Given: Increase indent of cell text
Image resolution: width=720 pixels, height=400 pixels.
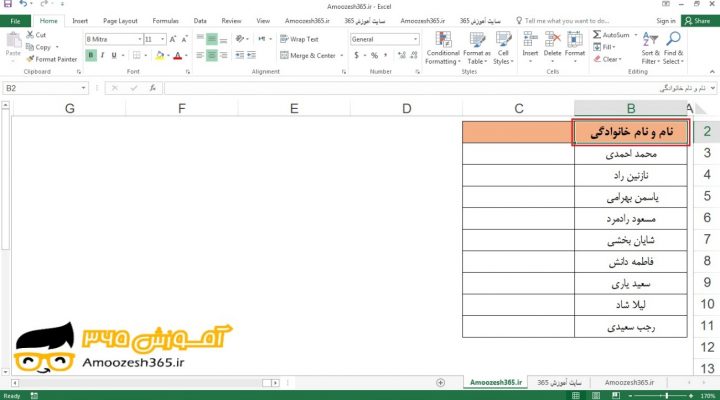Looking at the screenshot, I should coord(251,55).
